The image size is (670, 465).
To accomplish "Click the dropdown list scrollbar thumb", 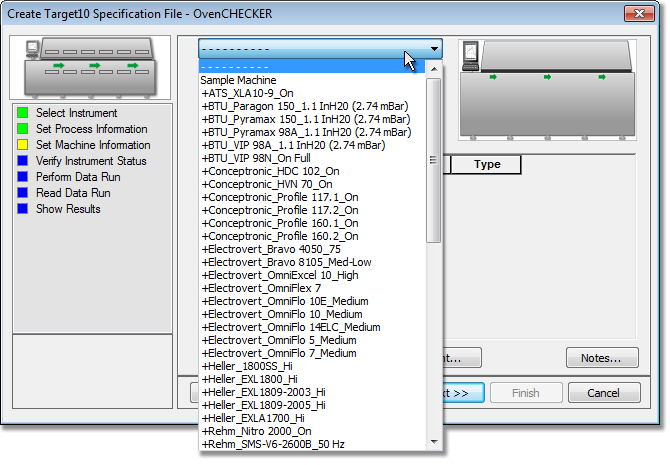I will tap(434, 160).
